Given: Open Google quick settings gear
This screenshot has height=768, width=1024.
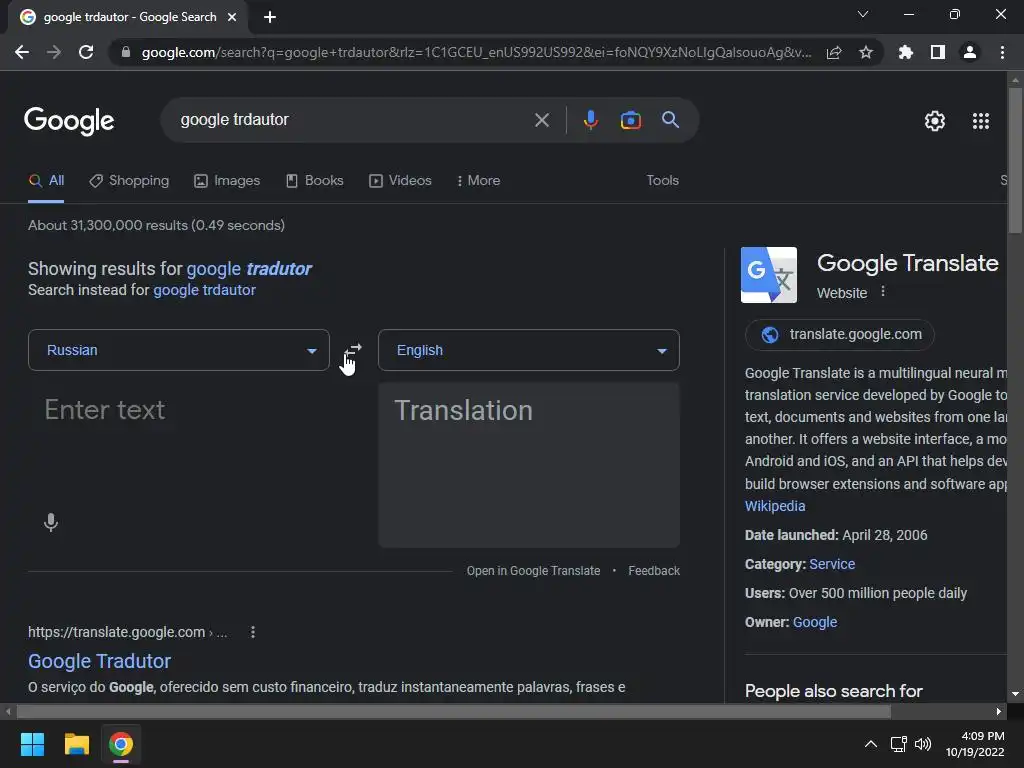Looking at the screenshot, I should [935, 121].
